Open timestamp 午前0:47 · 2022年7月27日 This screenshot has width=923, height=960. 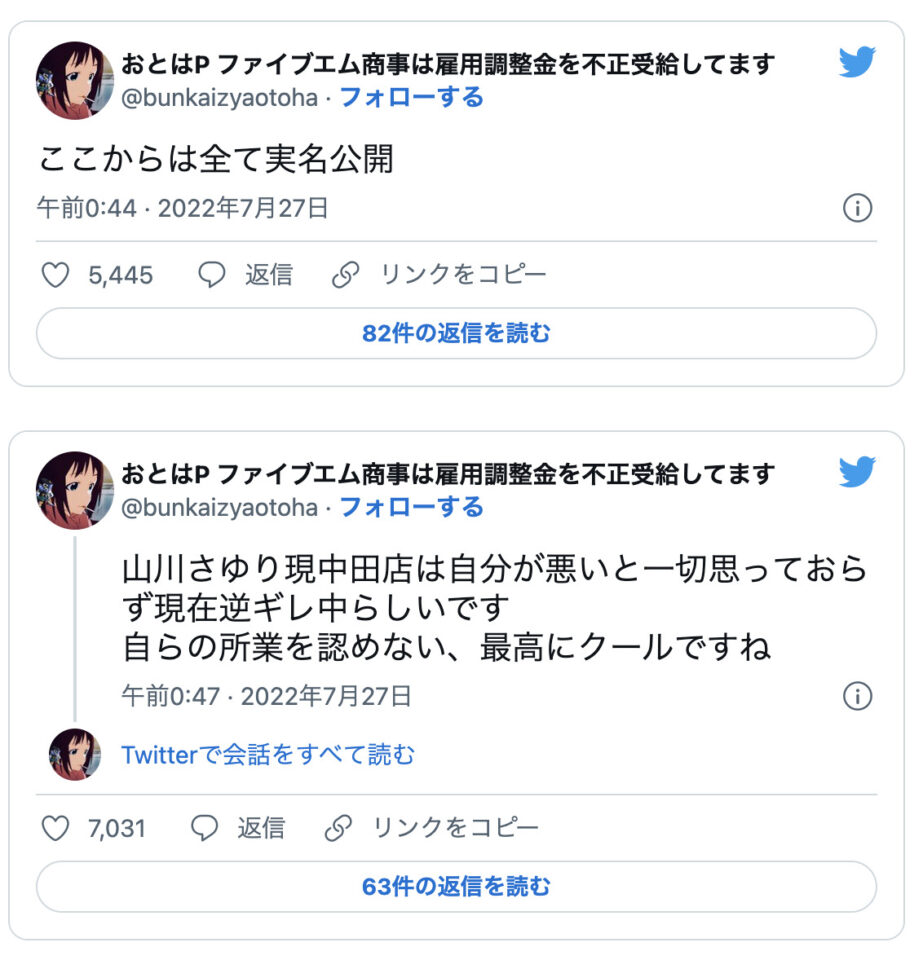click(x=266, y=696)
